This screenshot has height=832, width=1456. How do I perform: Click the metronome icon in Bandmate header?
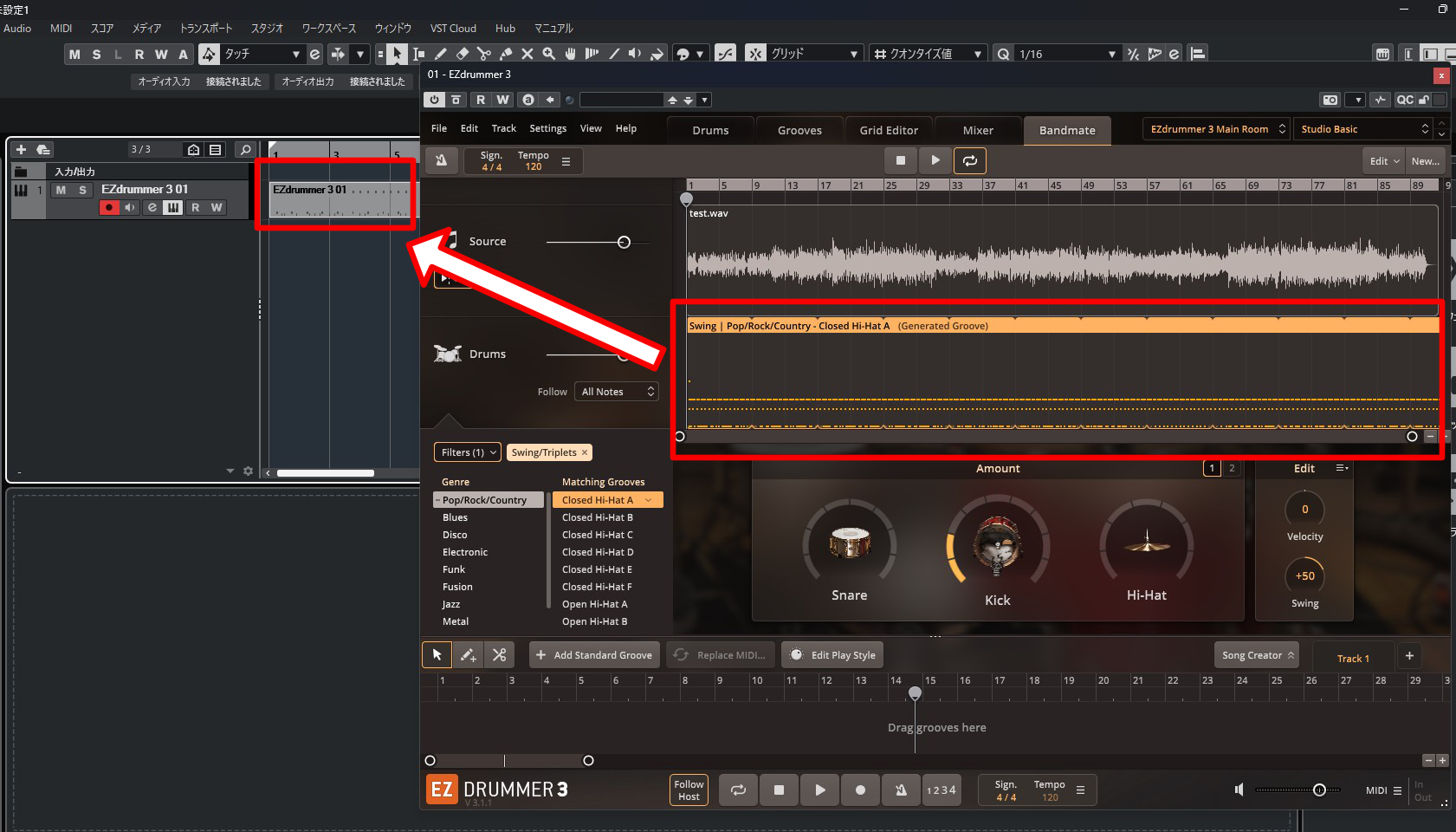pos(441,161)
